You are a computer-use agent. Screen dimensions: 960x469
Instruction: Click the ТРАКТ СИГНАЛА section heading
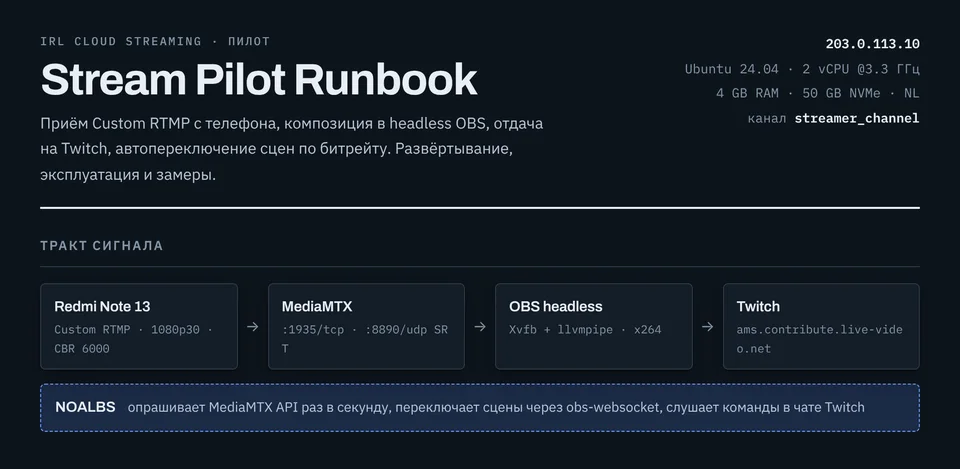(102, 246)
